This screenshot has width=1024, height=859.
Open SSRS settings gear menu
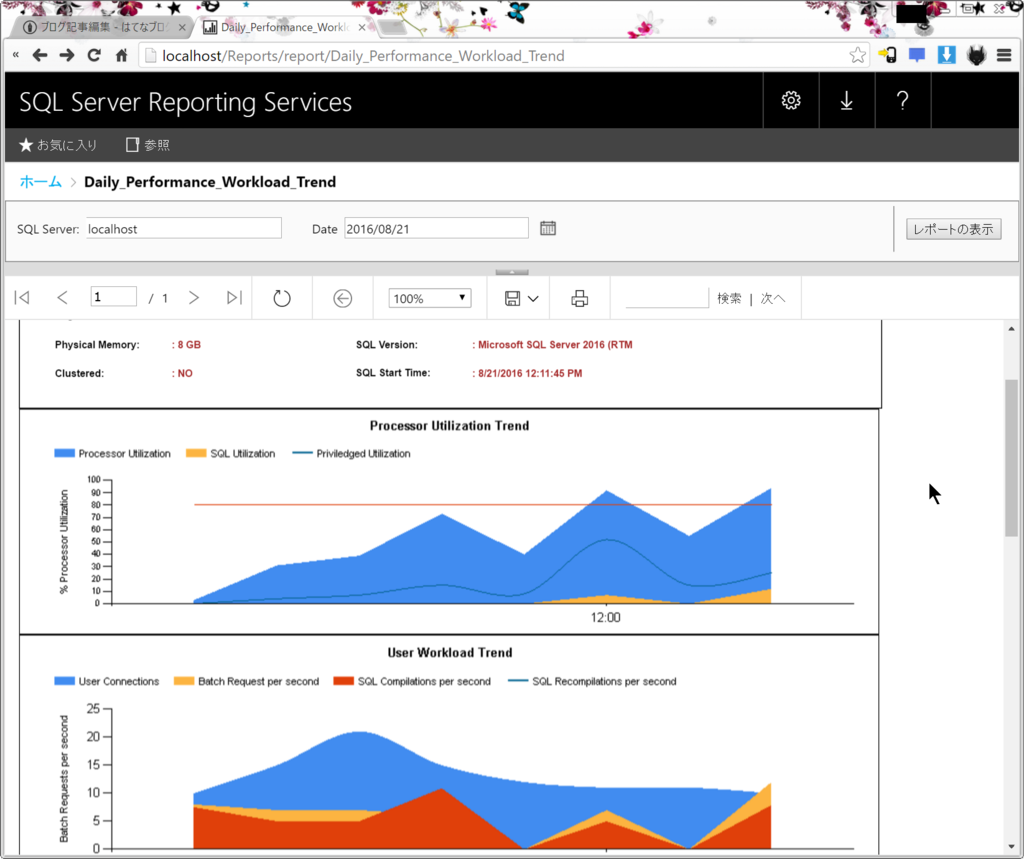click(791, 101)
